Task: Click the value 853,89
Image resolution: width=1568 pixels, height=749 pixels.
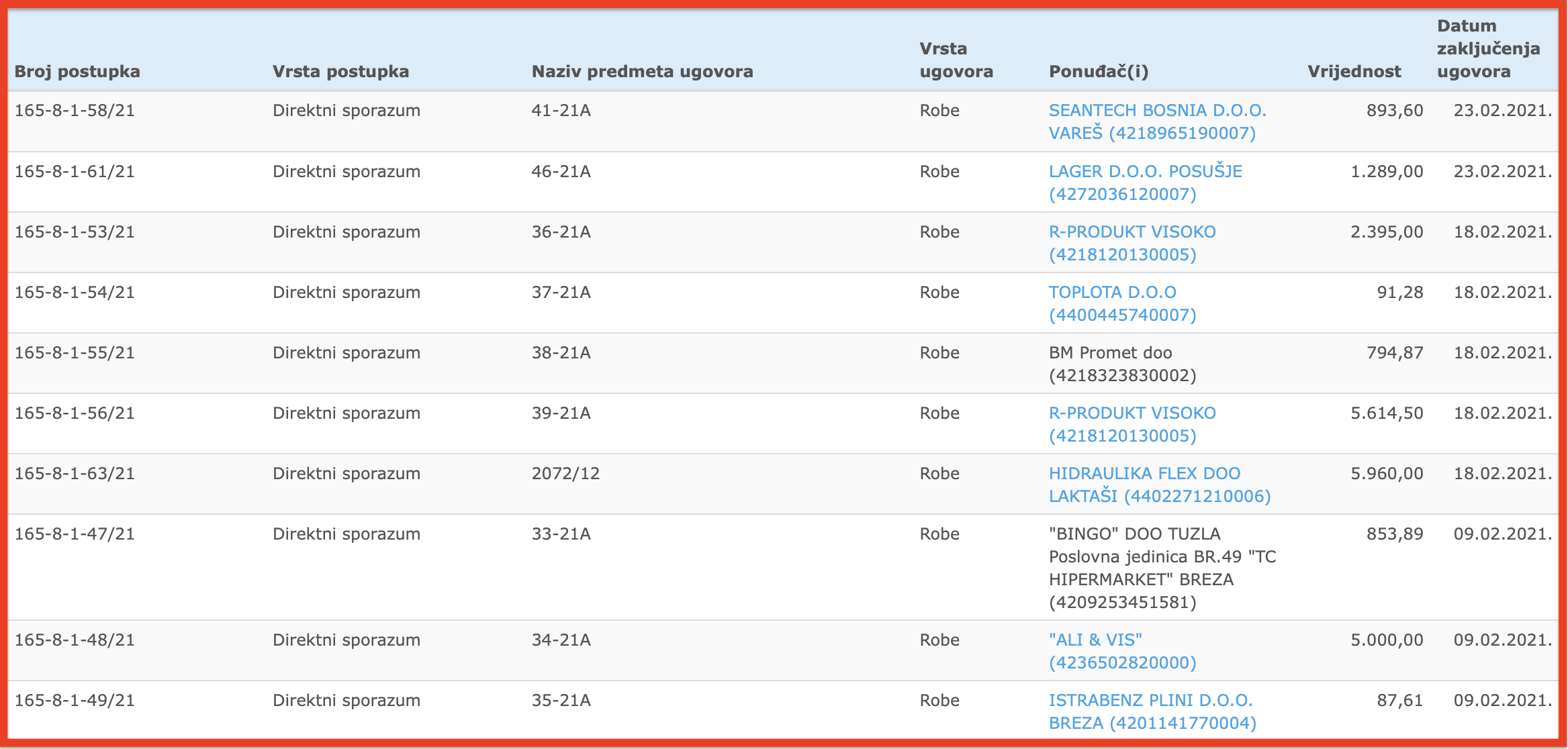Action: (x=1395, y=534)
